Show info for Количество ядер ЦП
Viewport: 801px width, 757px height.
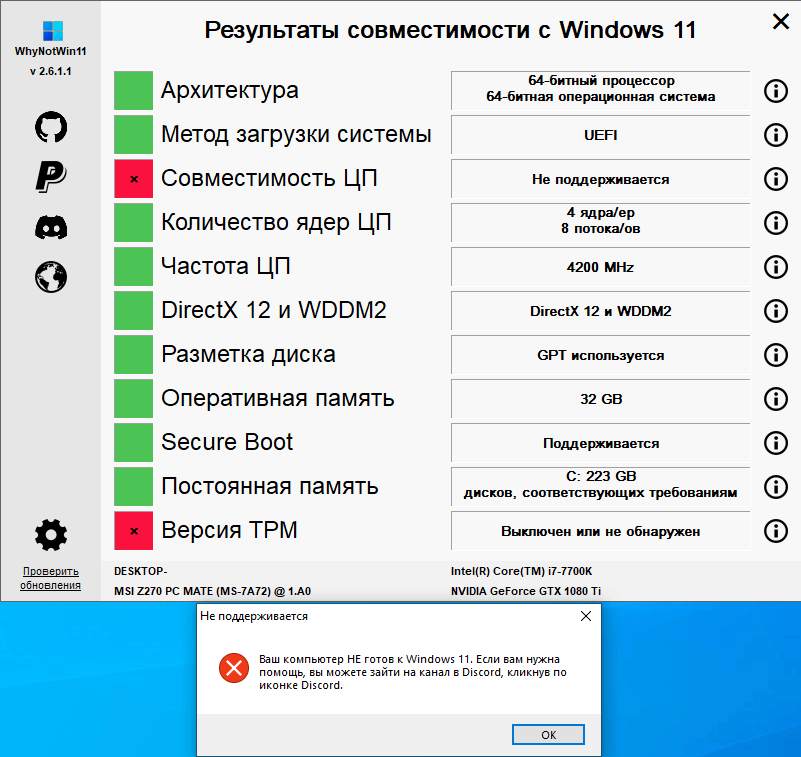[x=775, y=223]
